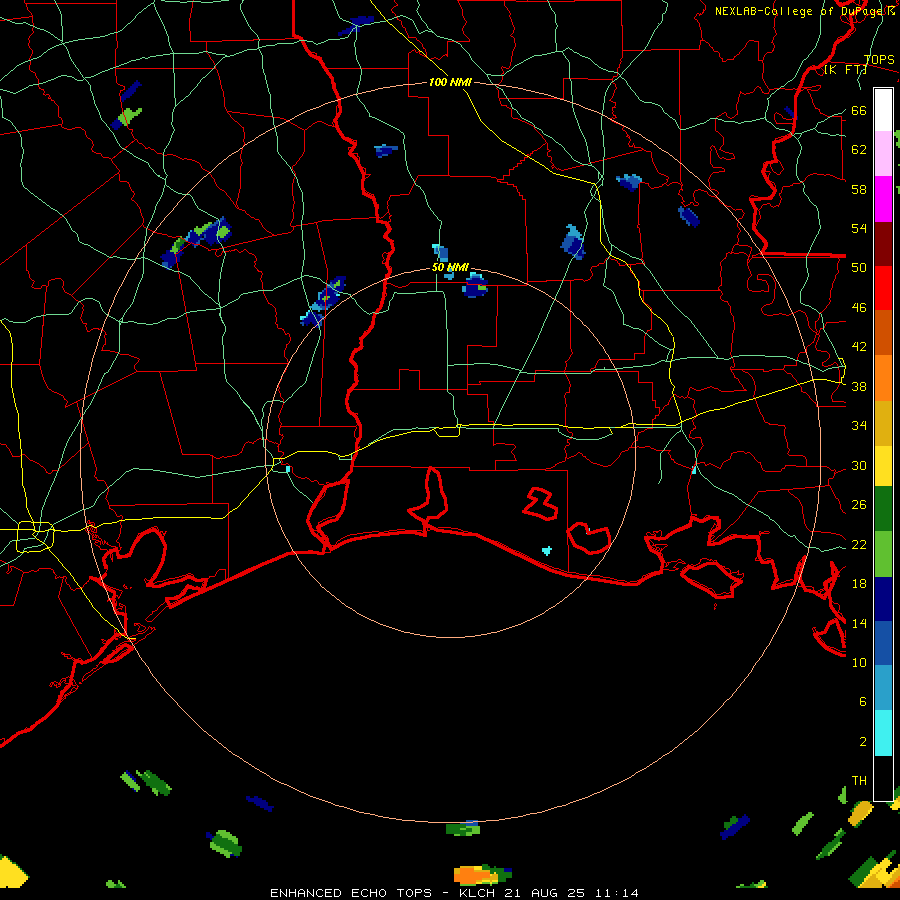900x900 pixels.
Task: Click the '50 NMI' range ring label
Action: (x=450, y=268)
